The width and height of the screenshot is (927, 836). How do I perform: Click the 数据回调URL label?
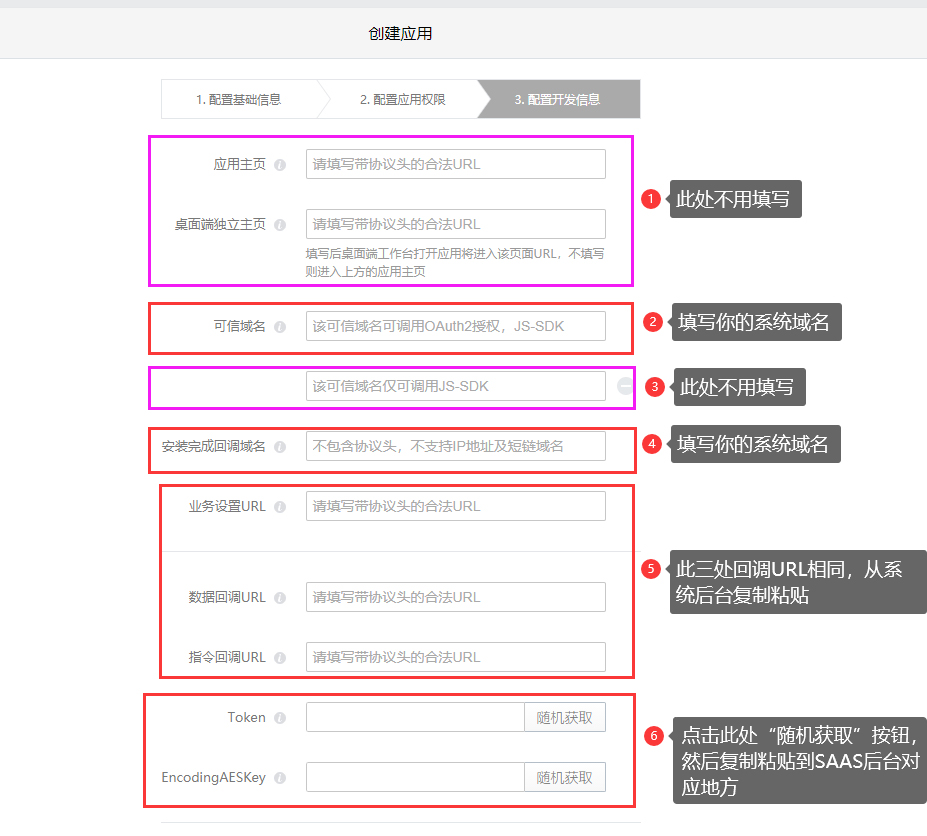[x=227, y=597]
